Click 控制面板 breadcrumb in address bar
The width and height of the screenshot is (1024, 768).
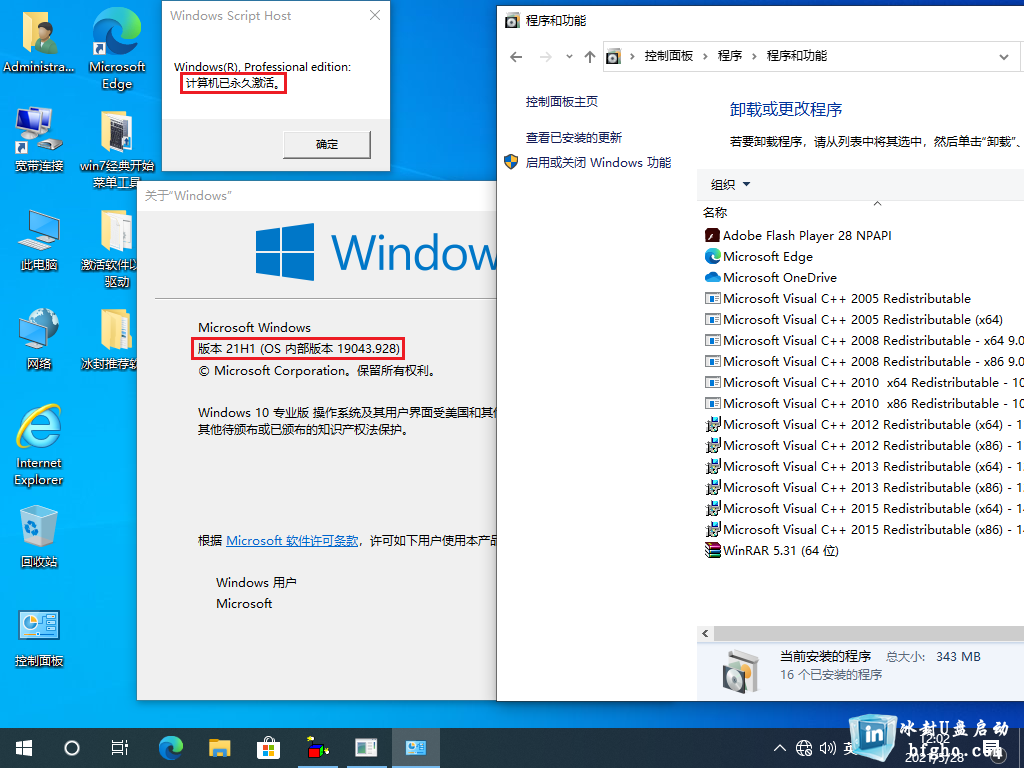[x=669, y=56]
